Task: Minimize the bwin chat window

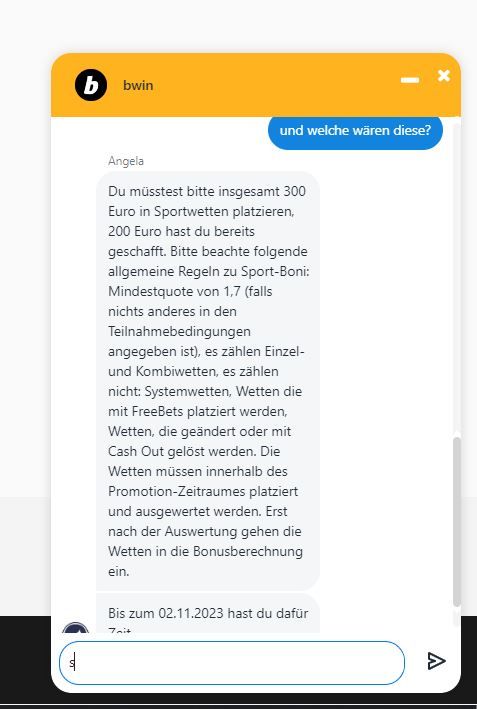Action: [x=410, y=80]
